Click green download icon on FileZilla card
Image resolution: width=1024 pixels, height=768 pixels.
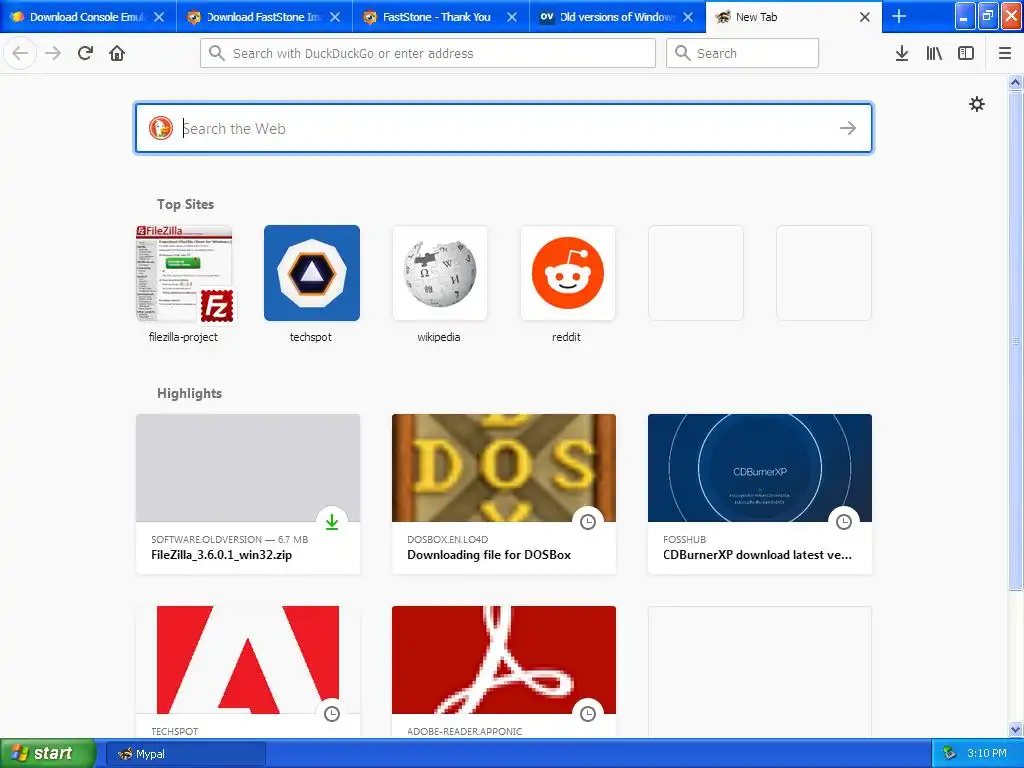(x=332, y=522)
